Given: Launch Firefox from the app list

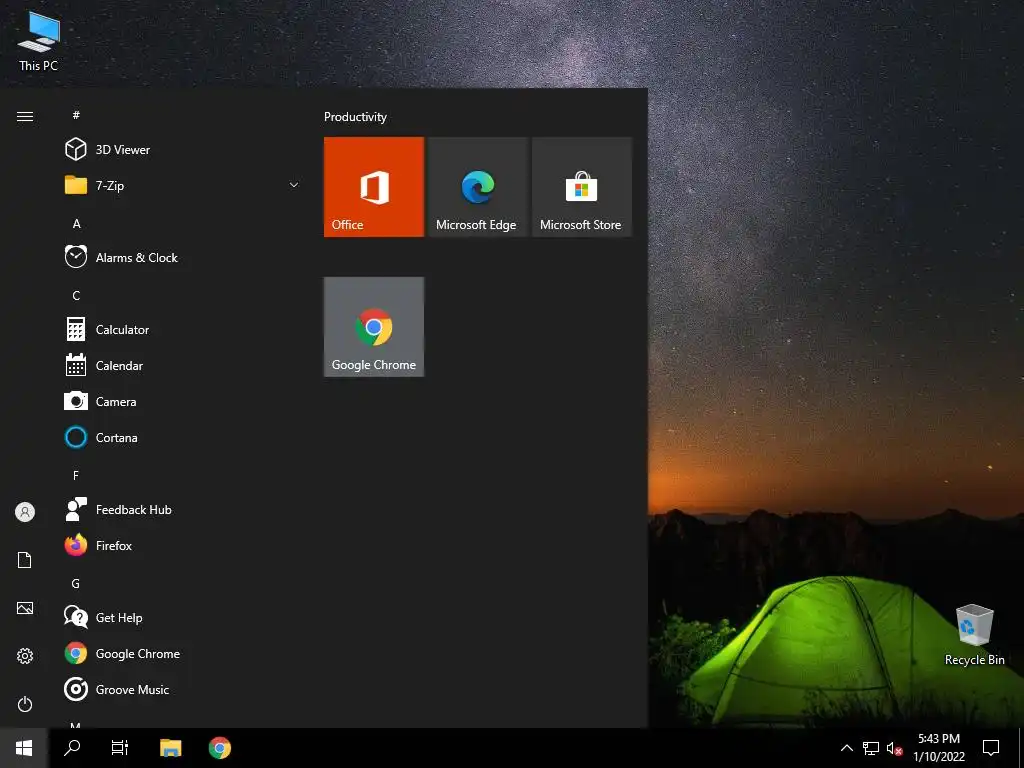Looking at the screenshot, I should tap(183, 545).
